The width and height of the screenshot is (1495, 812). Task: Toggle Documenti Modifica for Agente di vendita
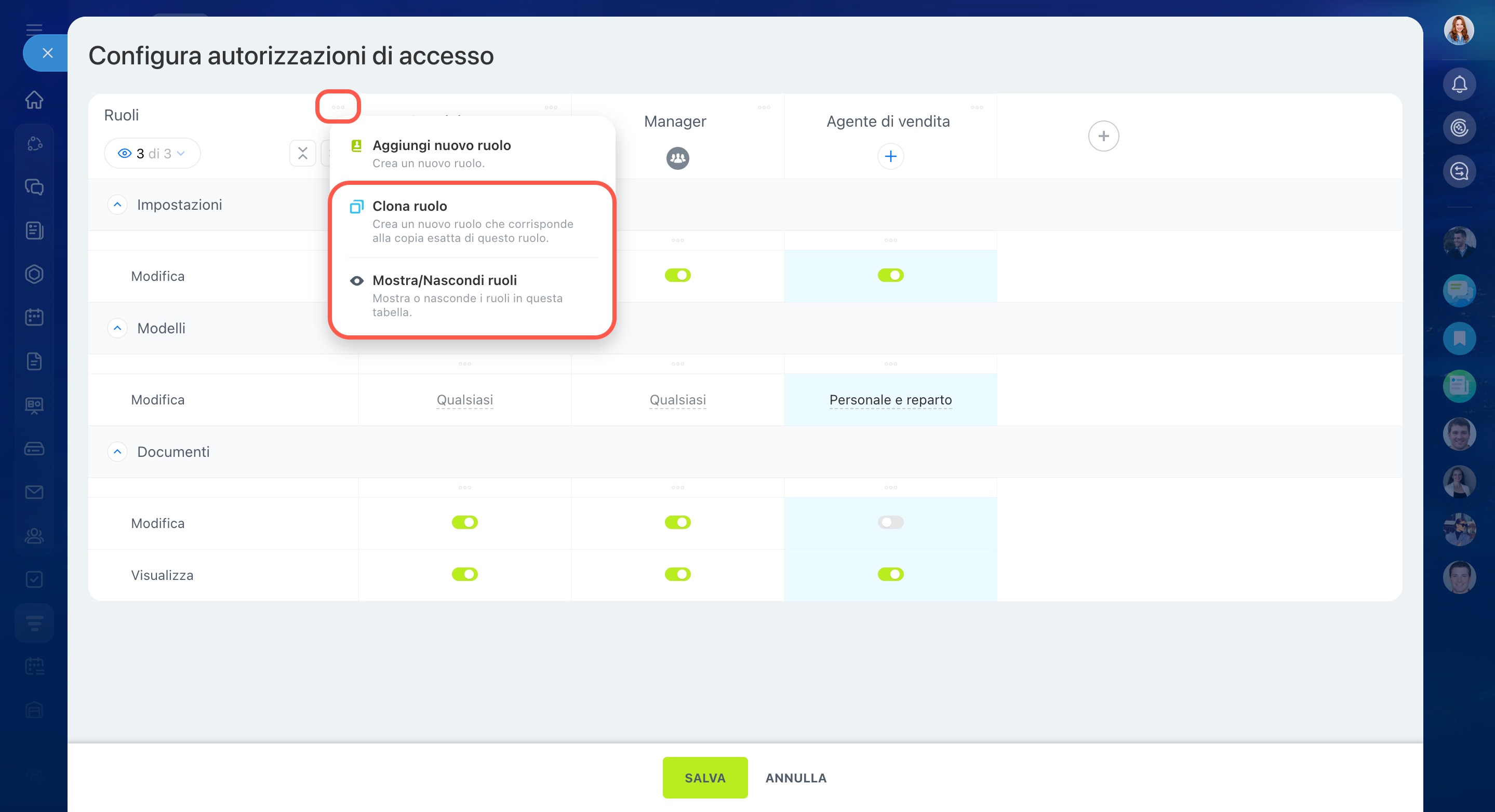pyautogui.click(x=890, y=523)
